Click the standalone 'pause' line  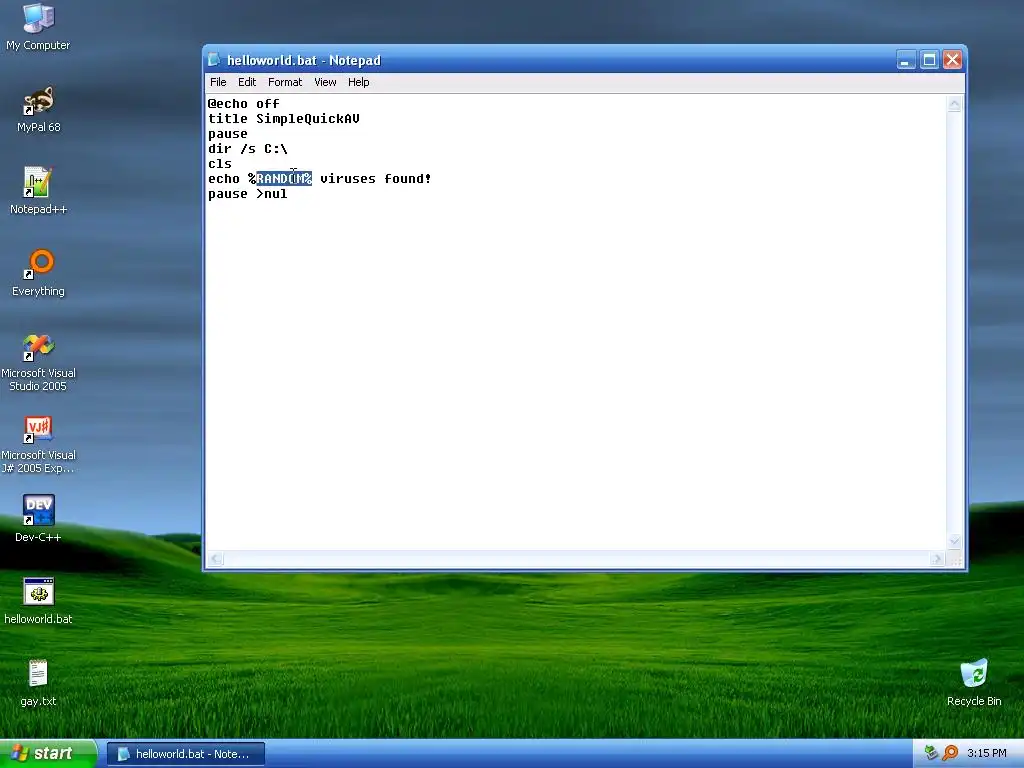[227, 134]
